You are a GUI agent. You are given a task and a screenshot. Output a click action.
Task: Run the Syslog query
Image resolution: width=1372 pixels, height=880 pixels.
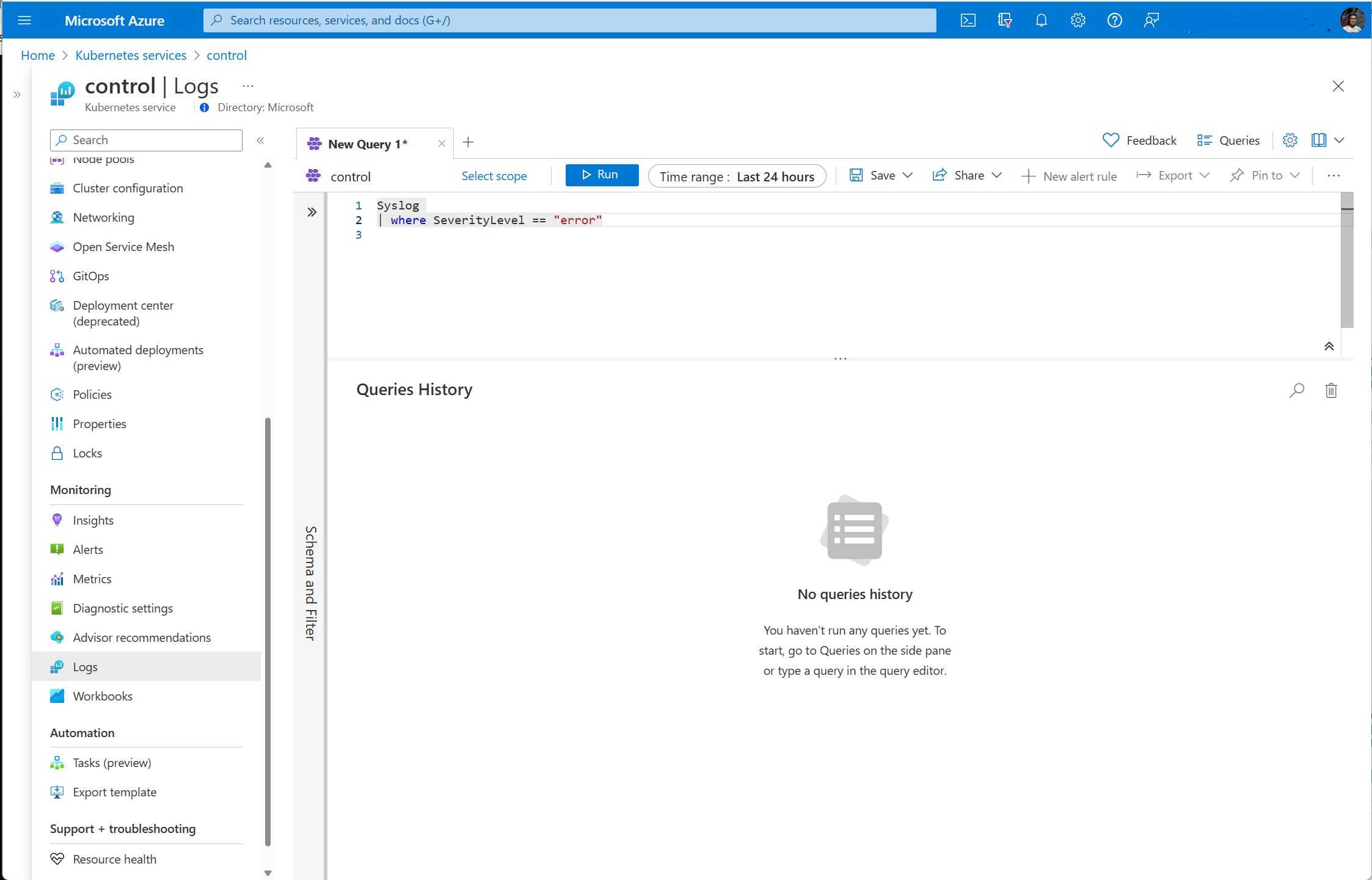[601, 175]
